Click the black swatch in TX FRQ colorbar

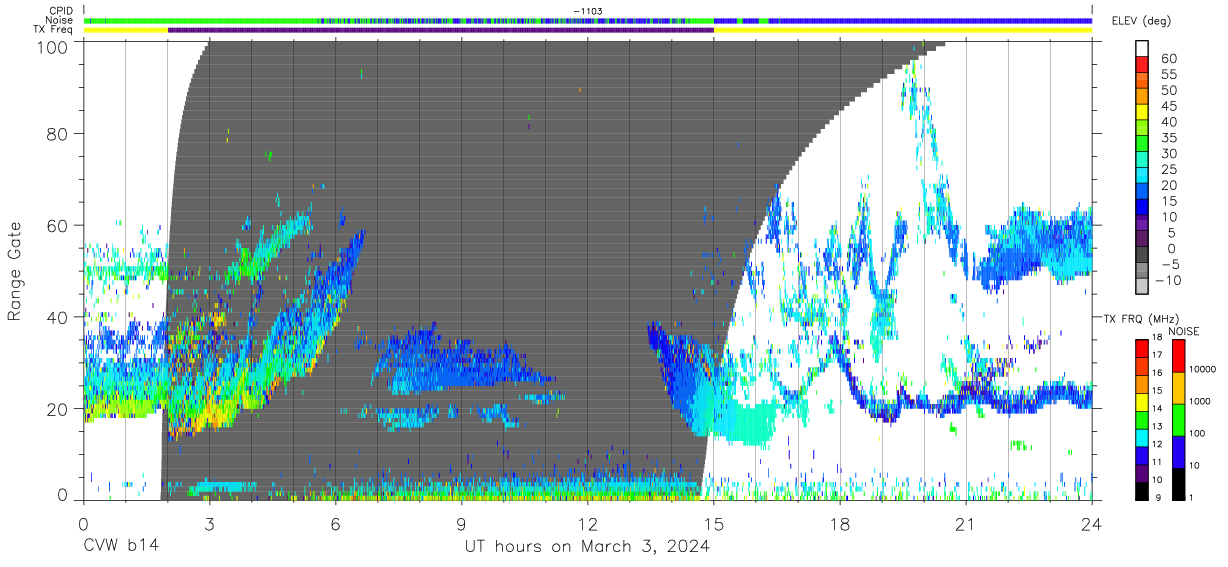pos(1141,491)
